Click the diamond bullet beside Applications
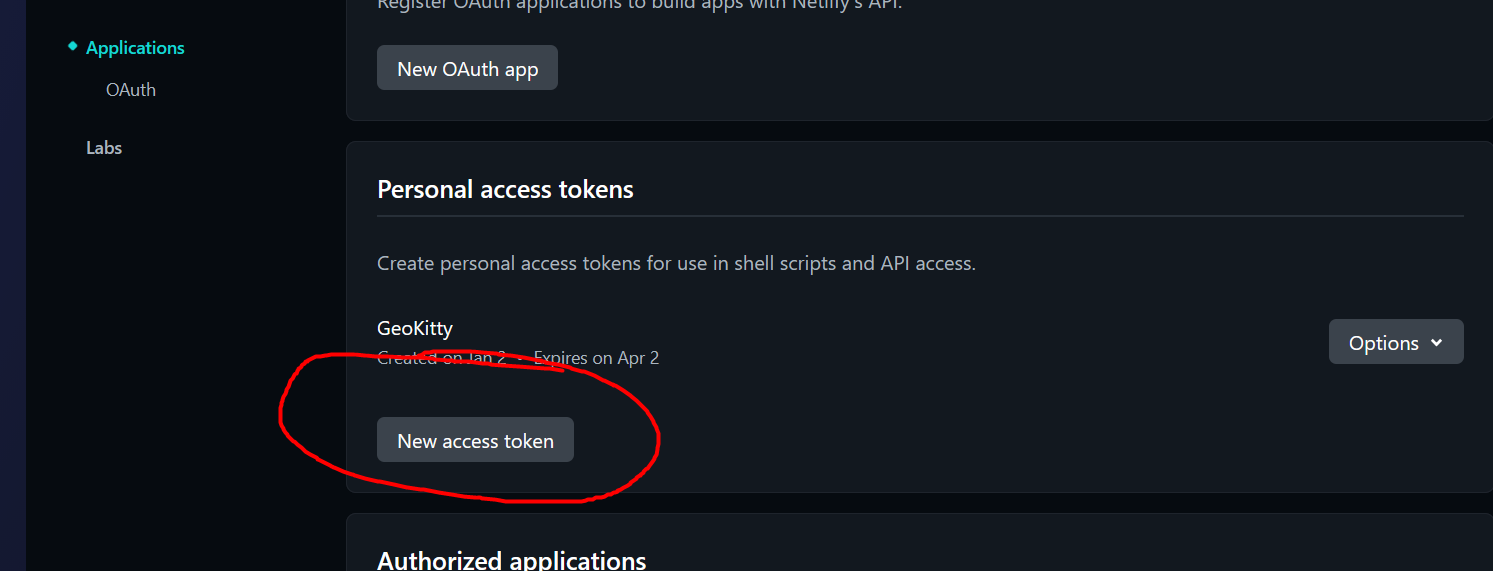This screenshot has width=1493, height=571. [x=72, y=46]
